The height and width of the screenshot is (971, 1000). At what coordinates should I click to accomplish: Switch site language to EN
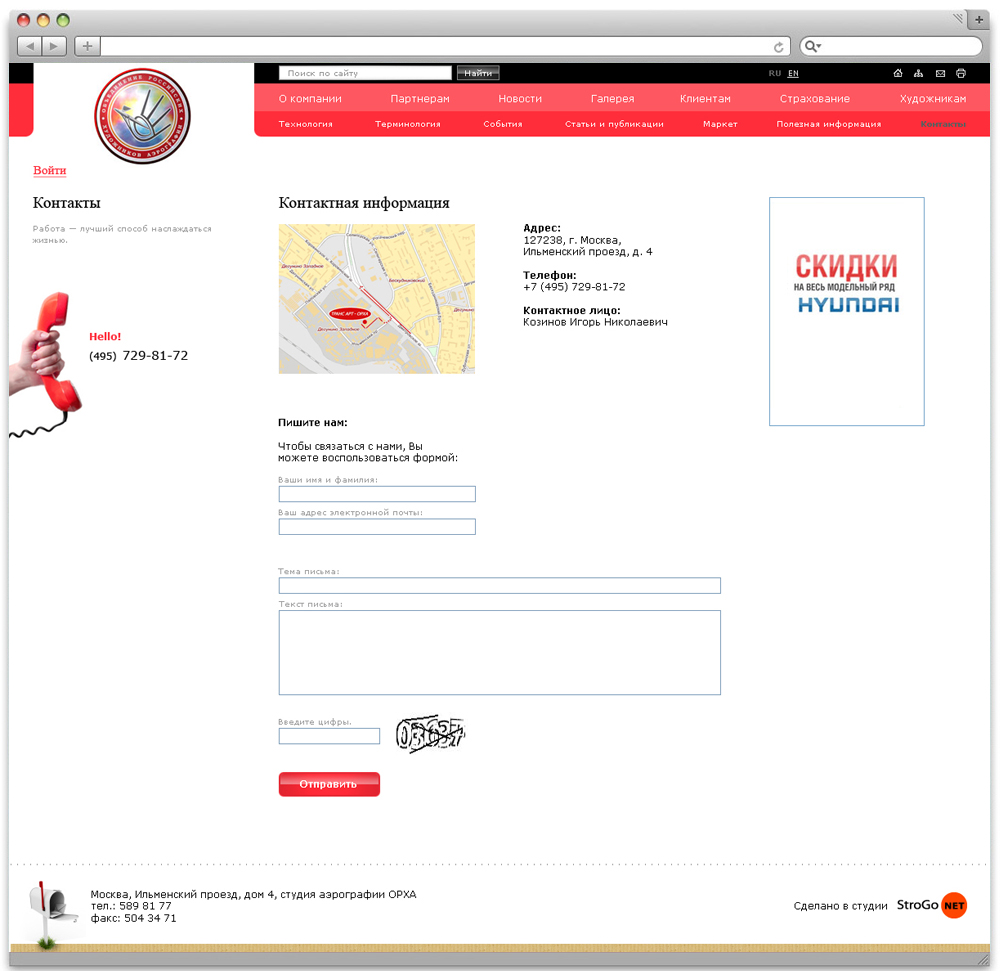pyautogui.click(x=793, y=73)
